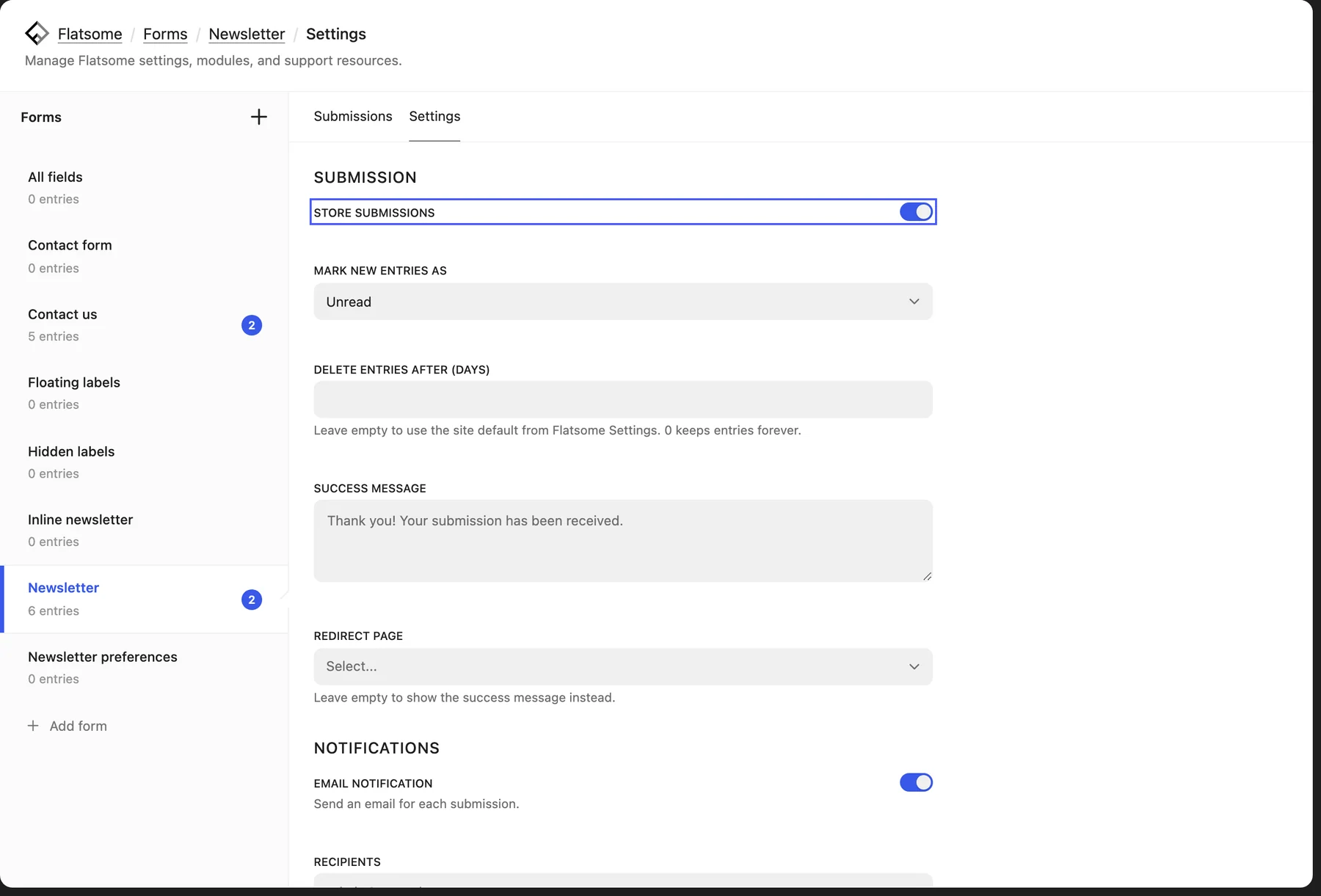The height and width of the screenshot is (896, 1321).
Task: Click the "Send an email for each submission." text
Action: [x=416, y=804]
